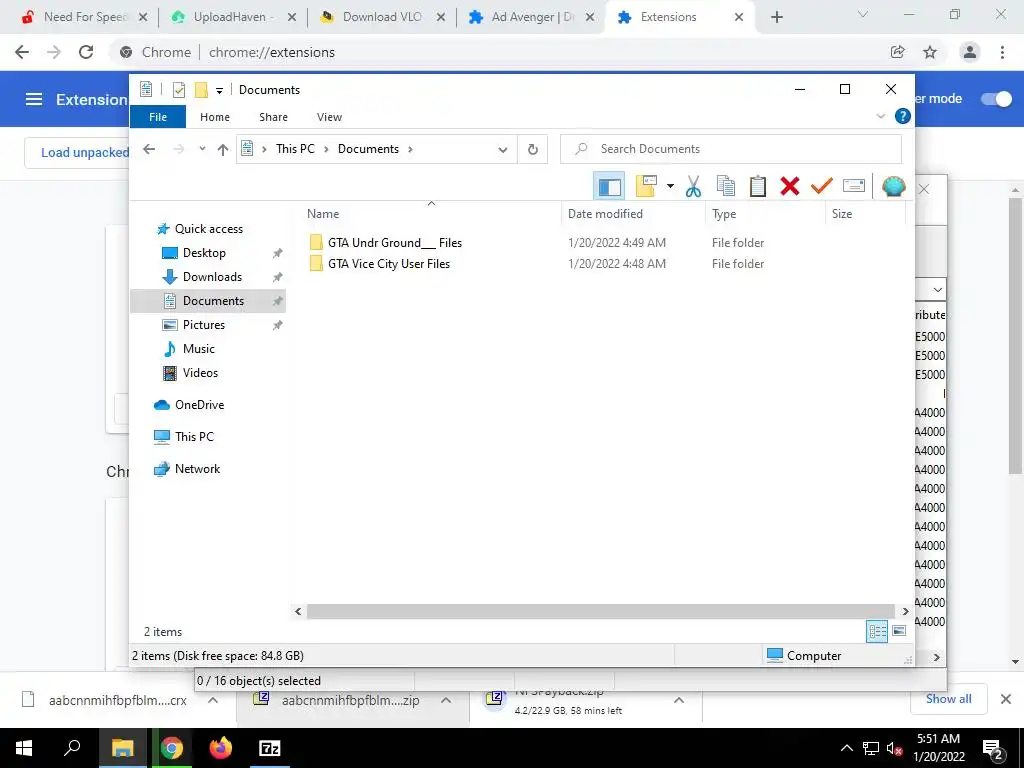Click the horizontal scrollbar in file list
The height and width of the screenshot is (768, 1024).
click(x=600, y=611)
